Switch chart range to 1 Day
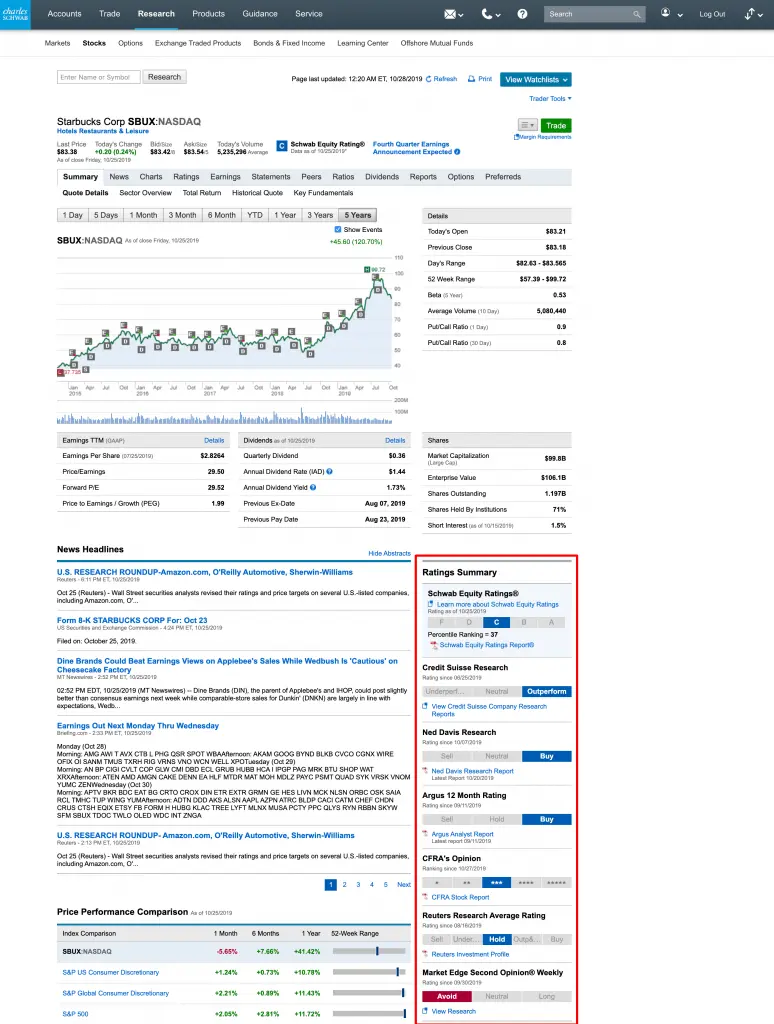774x1024 pixels. 73,215
